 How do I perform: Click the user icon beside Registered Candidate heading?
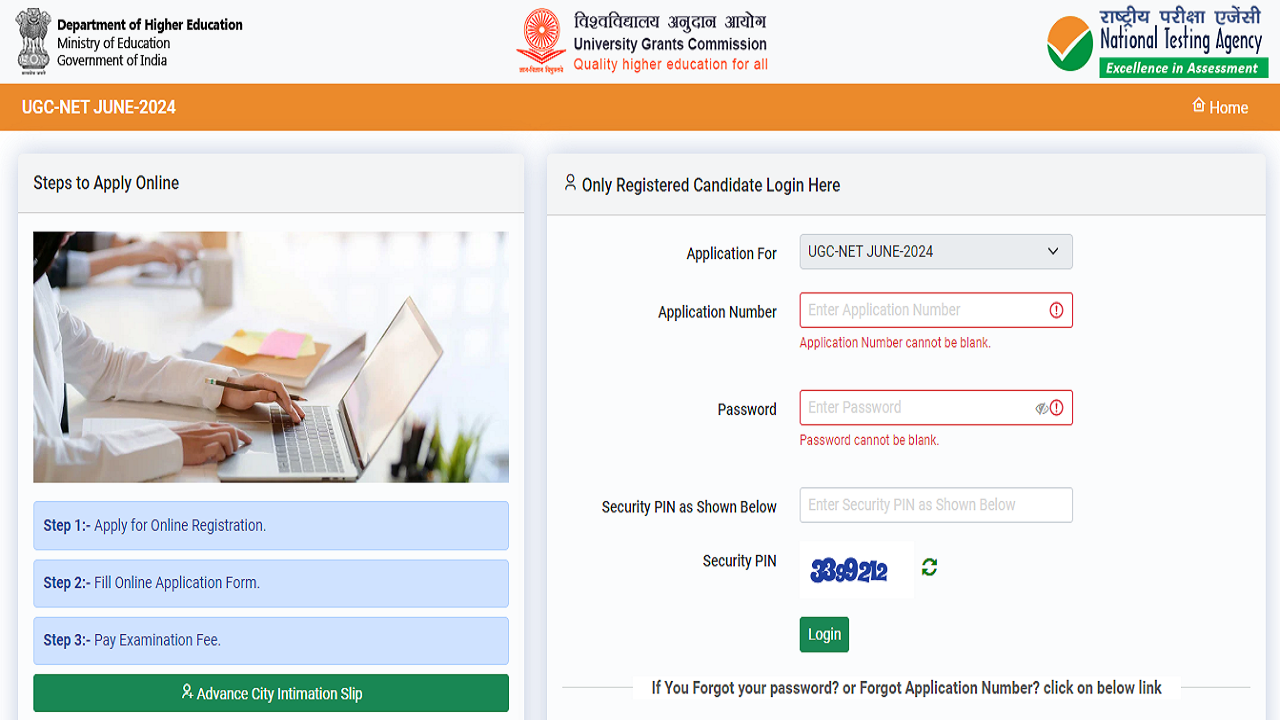click(570, 183)
